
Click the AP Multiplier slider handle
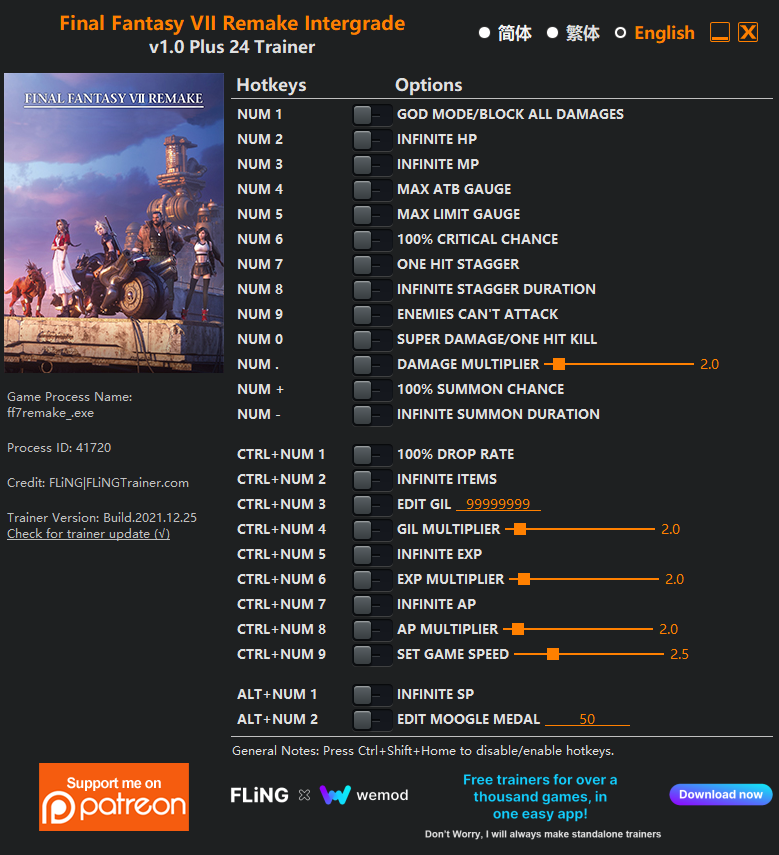[x=518, y=629]
